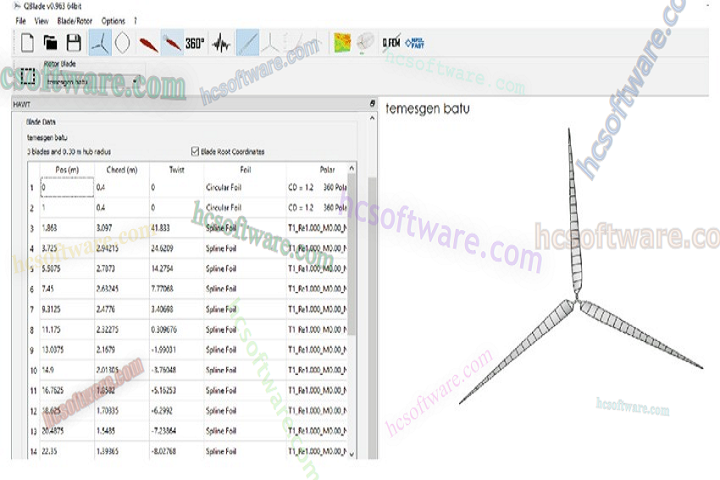Screen dimensions: 720x480
Task: Select the Pos cell of row 1
Action: click(x=67, y=187)
